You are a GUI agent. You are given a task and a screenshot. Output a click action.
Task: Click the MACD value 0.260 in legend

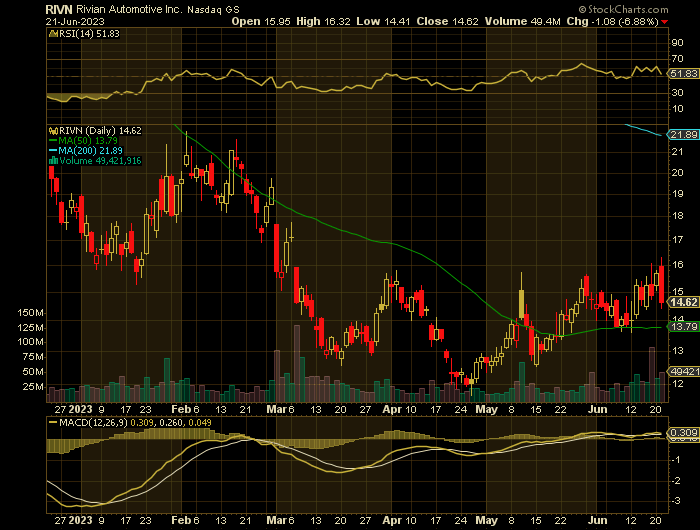(x=171, y=422)
